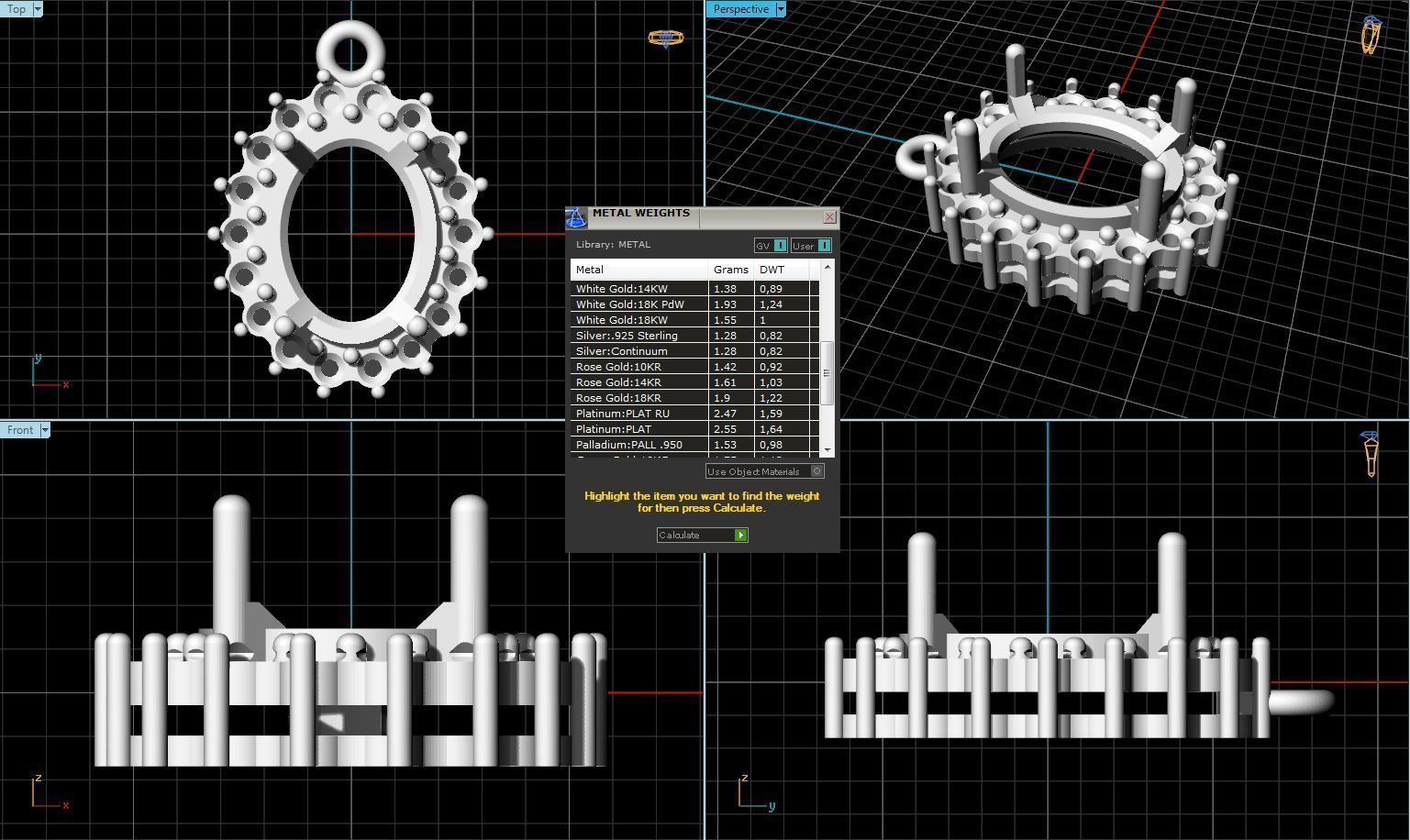
Task: Select the Silver:.925 Sterling row
Action: tap(694, 336)
